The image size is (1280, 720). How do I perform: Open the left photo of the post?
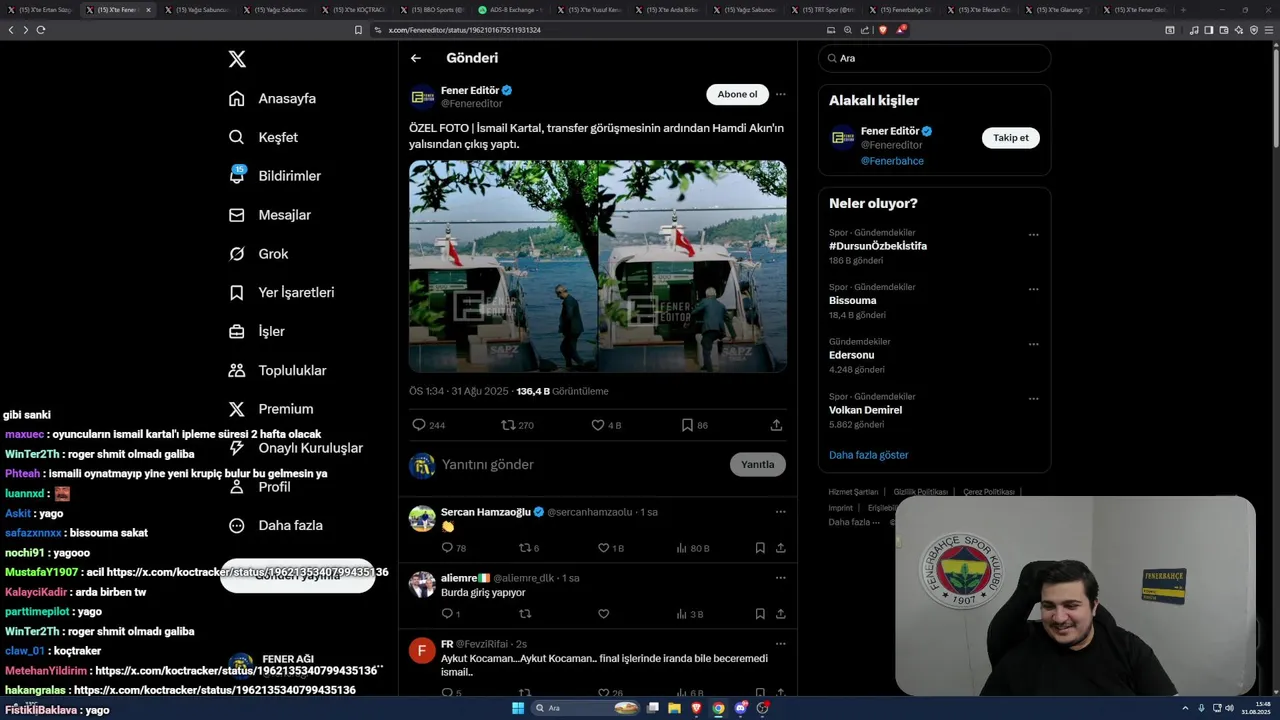tap(503, 266)
